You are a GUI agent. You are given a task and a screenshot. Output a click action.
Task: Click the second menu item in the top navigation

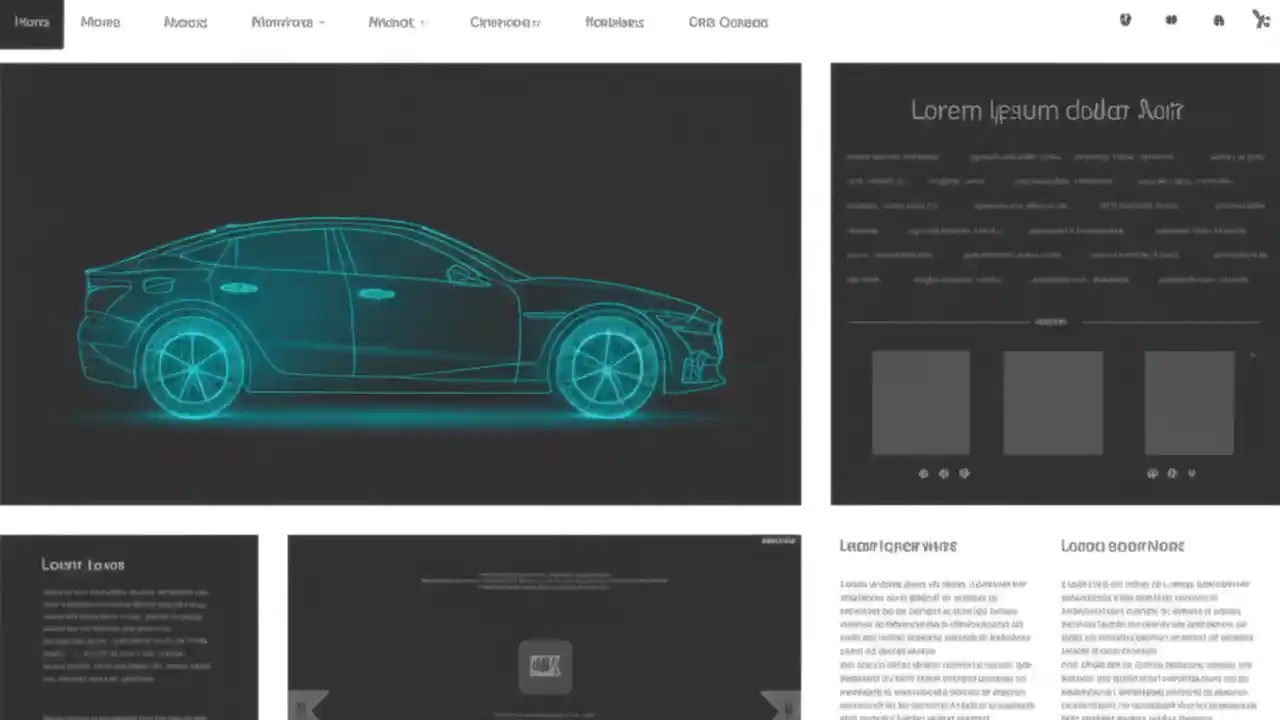(x=100, y=22)
